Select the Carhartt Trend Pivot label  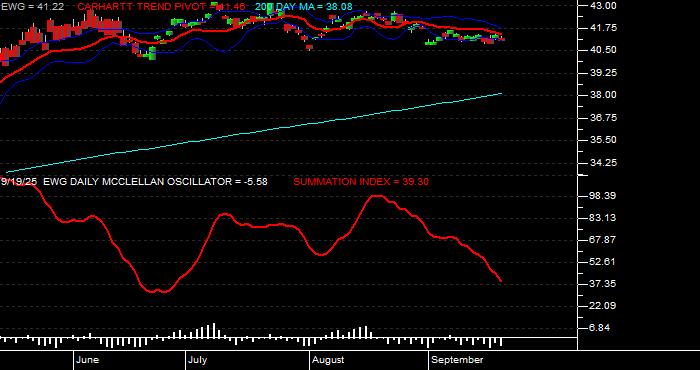[x=161, y=7]
